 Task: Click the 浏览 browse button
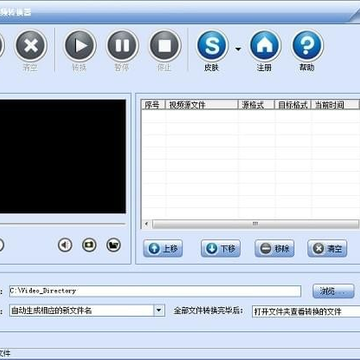[x=333, y=291]
